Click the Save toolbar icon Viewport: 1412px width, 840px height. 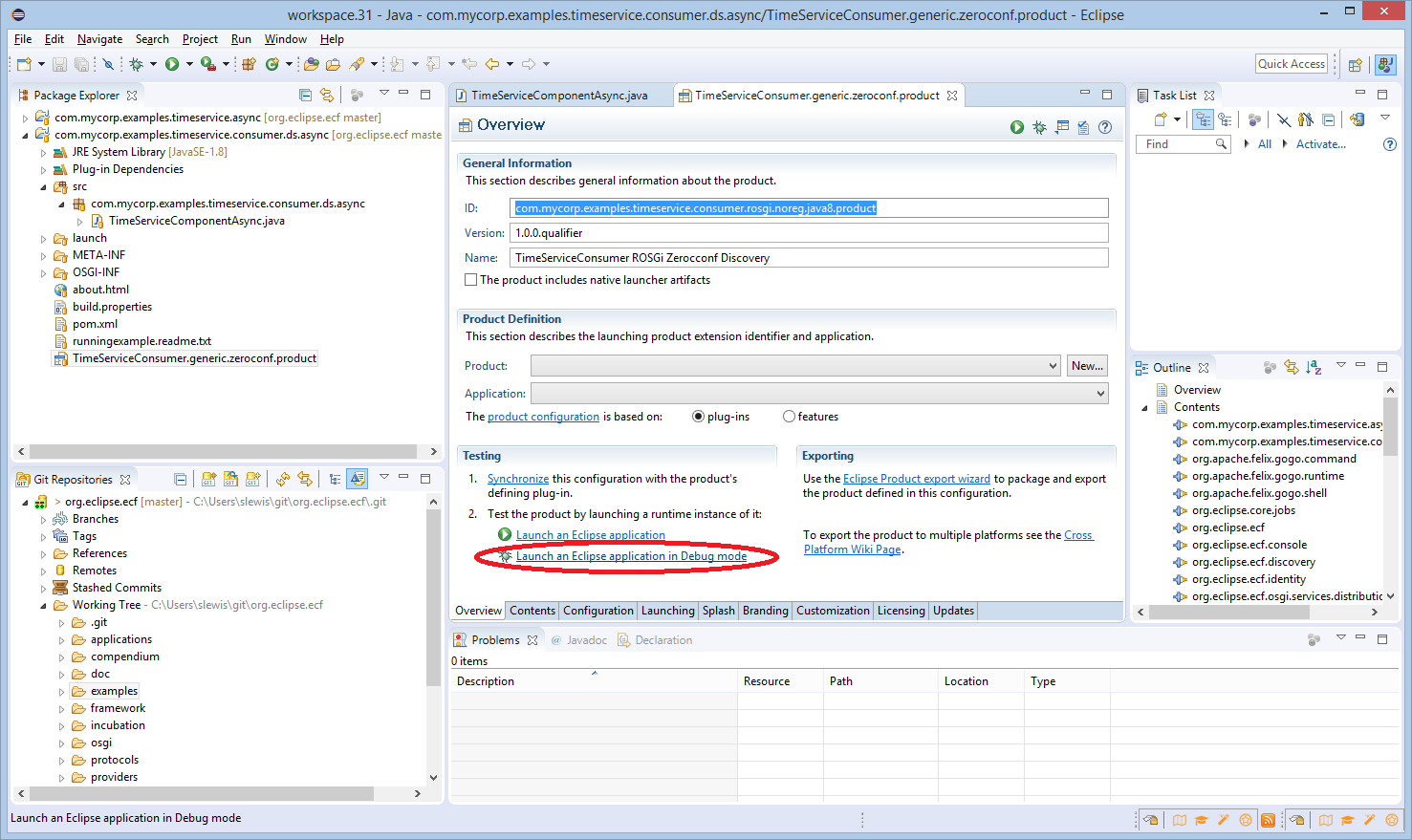(59, 64)
